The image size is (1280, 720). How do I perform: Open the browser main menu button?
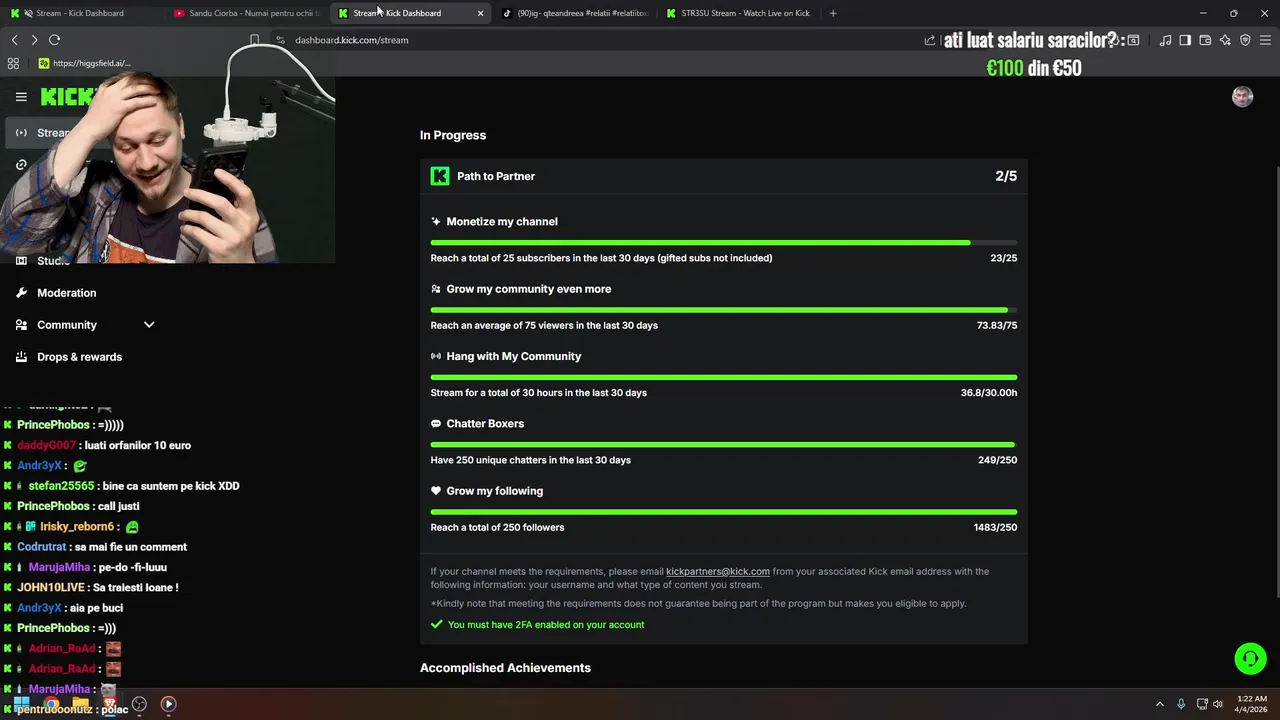point(1265,40)
